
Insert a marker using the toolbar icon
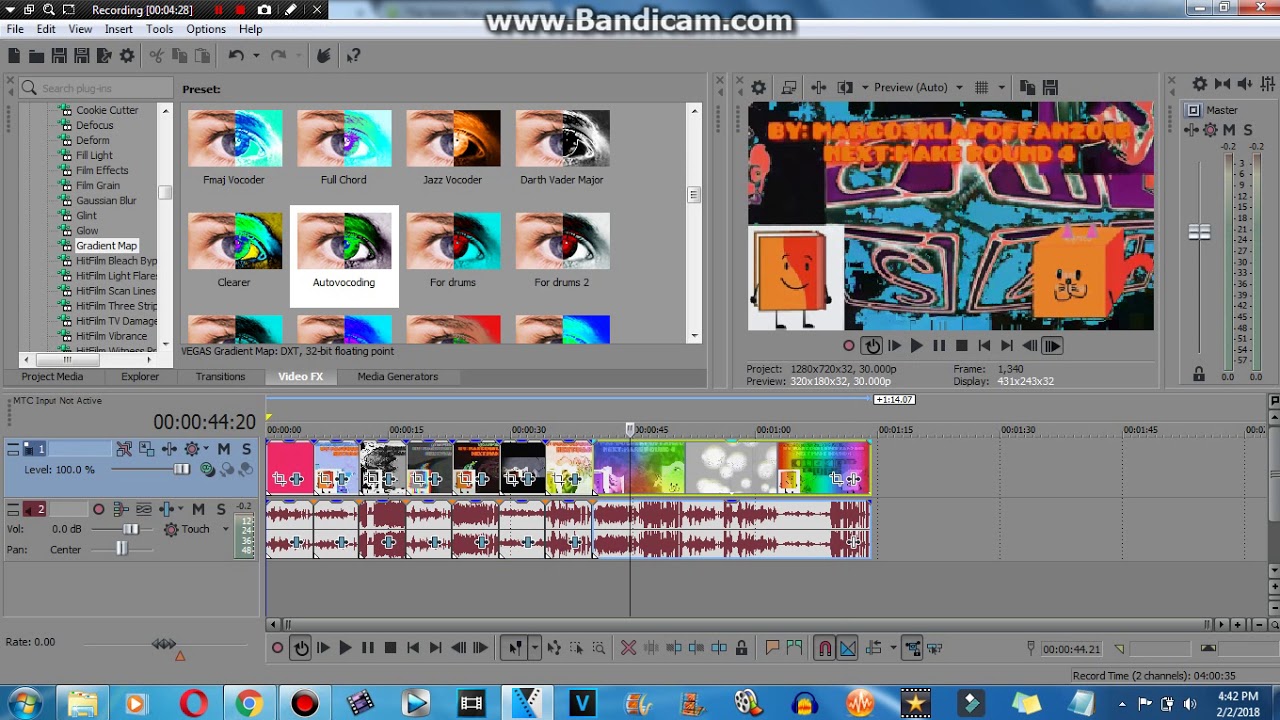point(772,648)
